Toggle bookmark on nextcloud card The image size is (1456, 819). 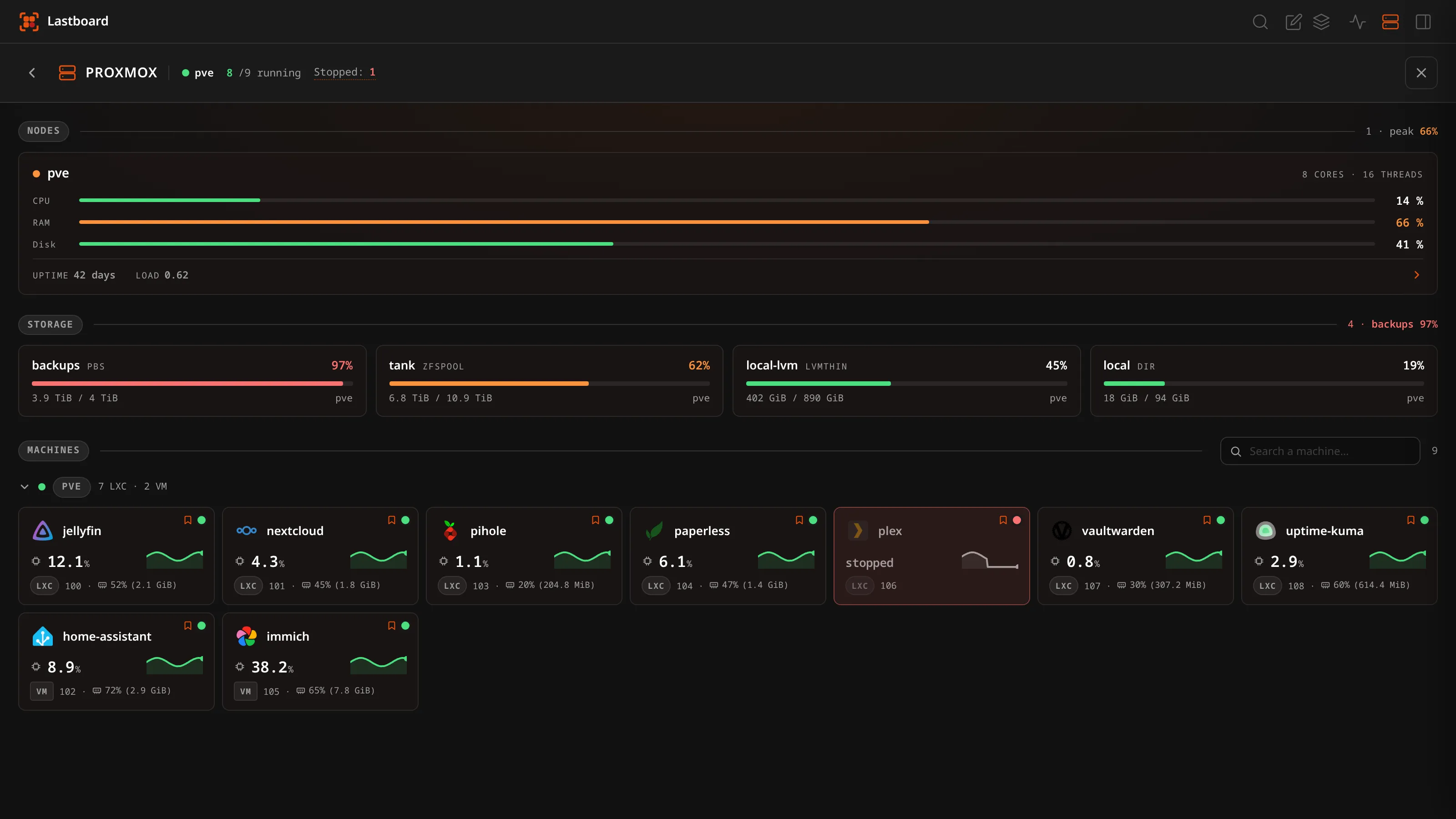tap(392, 520)
